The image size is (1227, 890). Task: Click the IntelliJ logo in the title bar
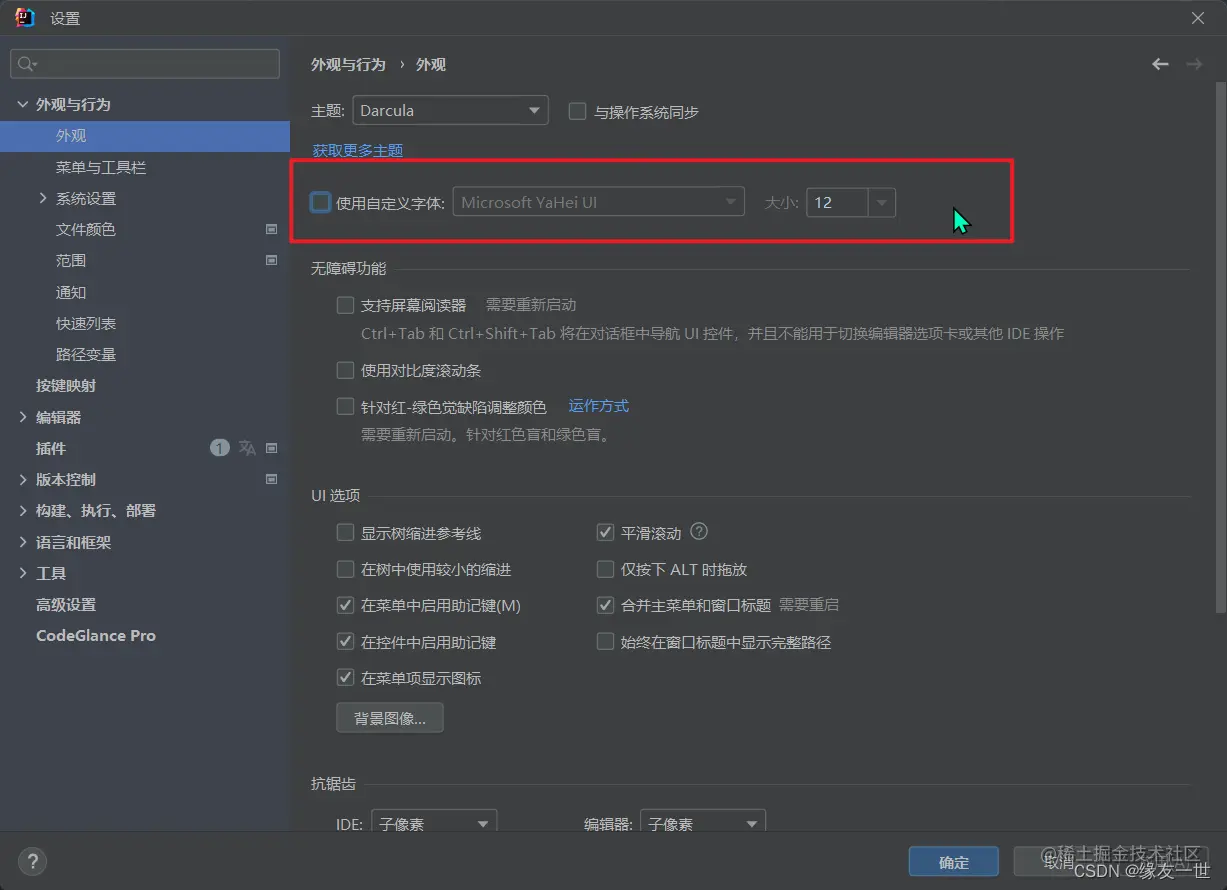coord(23,16)
